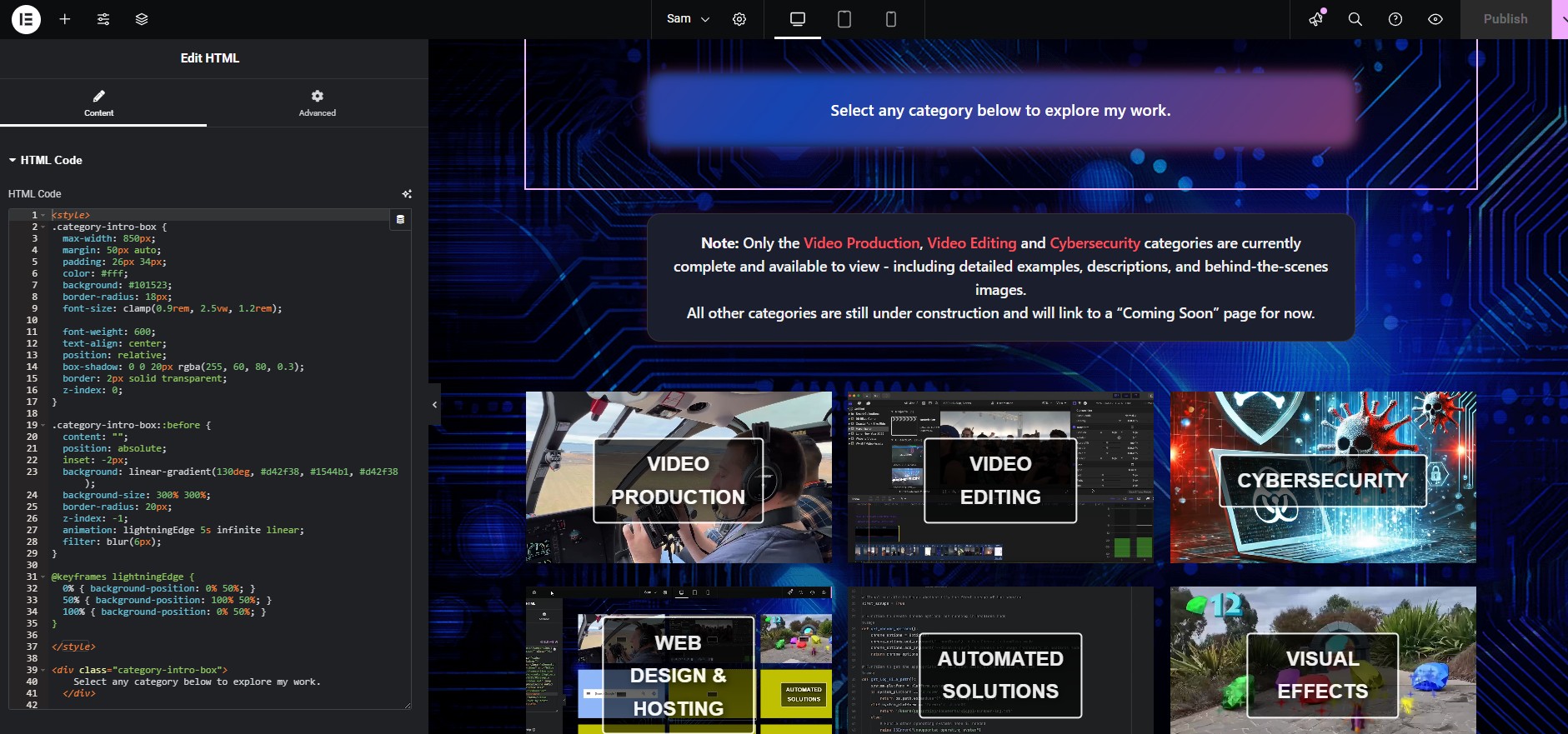
Task: Open the Help question mark icon
Action: point(1395,19)
